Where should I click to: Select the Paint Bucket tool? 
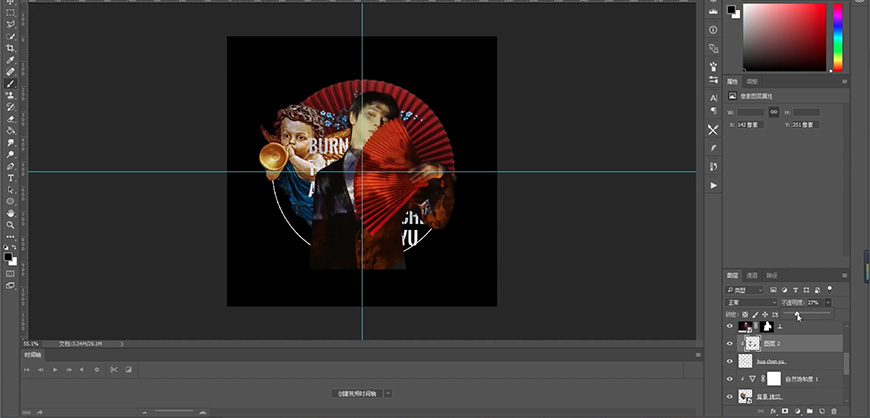tap(11, 131)
